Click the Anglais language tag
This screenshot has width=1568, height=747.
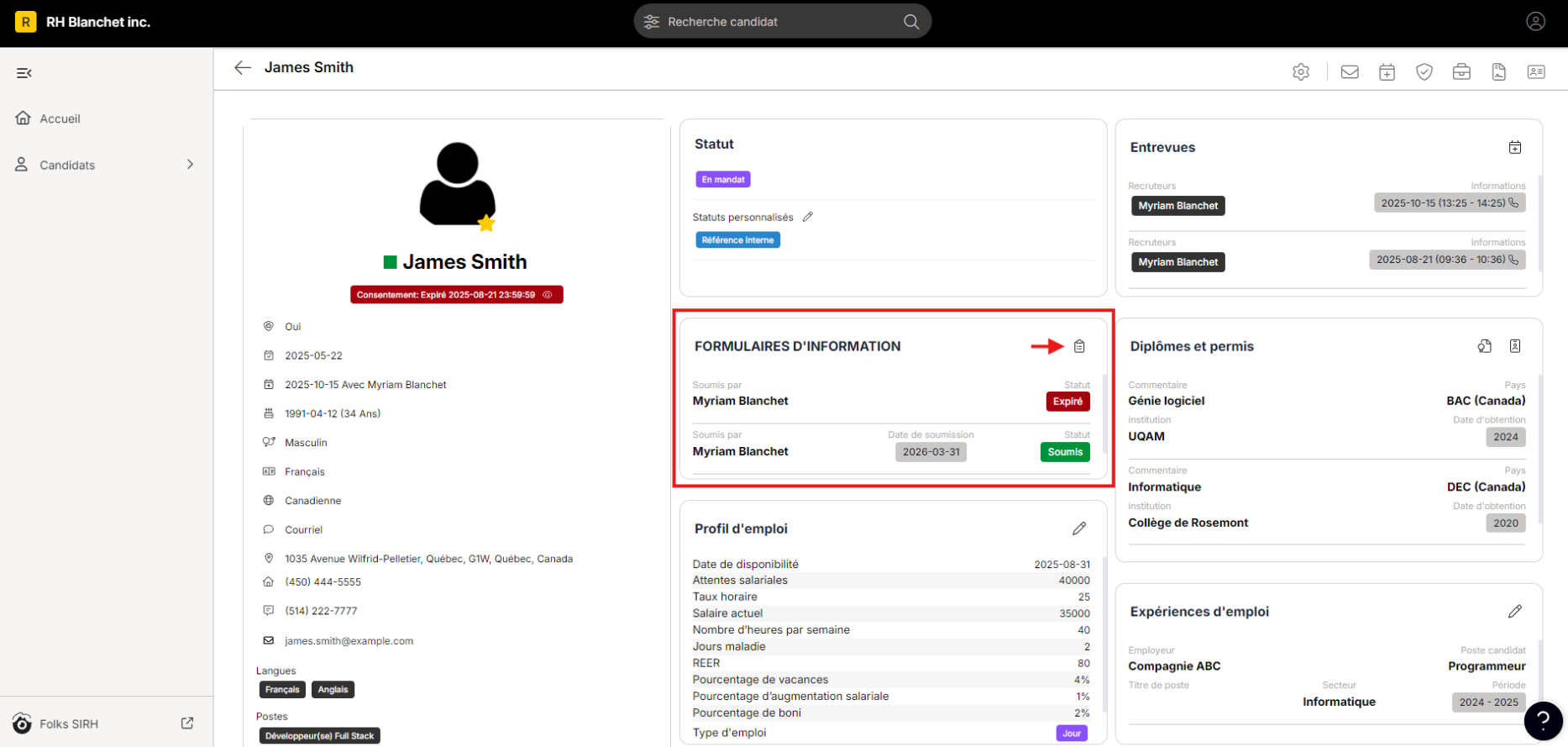333,690
